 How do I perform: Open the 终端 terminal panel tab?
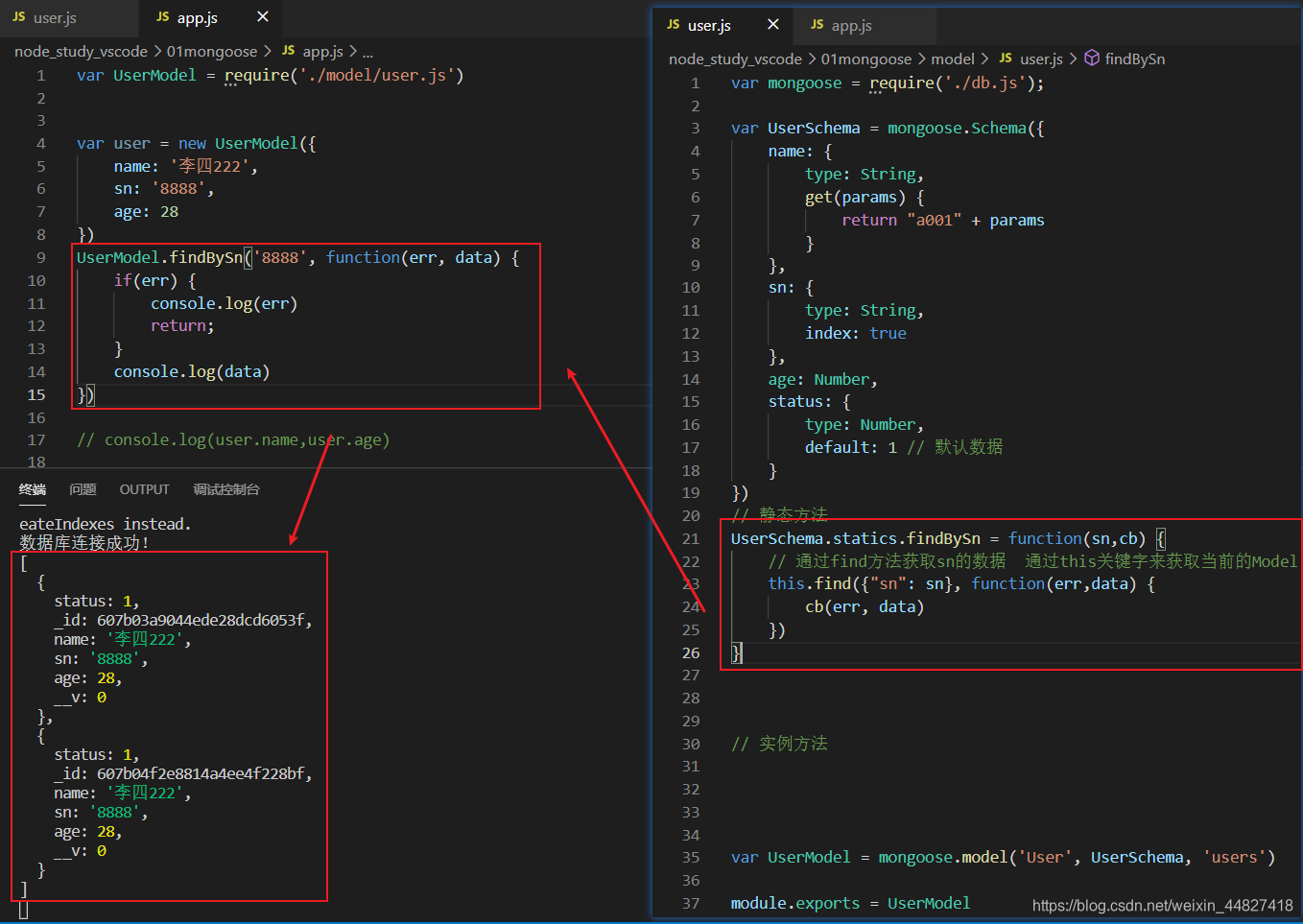click(33, 489)
